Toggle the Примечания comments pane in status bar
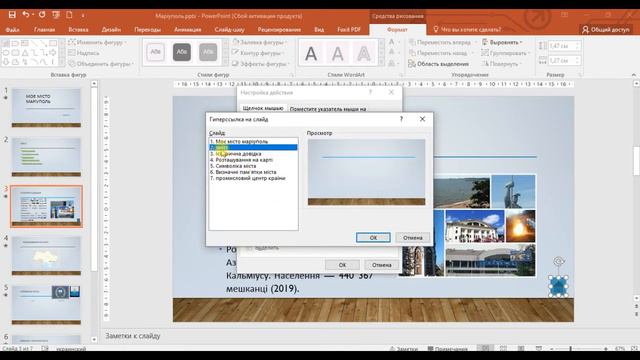This screenshot has width=640, height=360. pos(447,349)
